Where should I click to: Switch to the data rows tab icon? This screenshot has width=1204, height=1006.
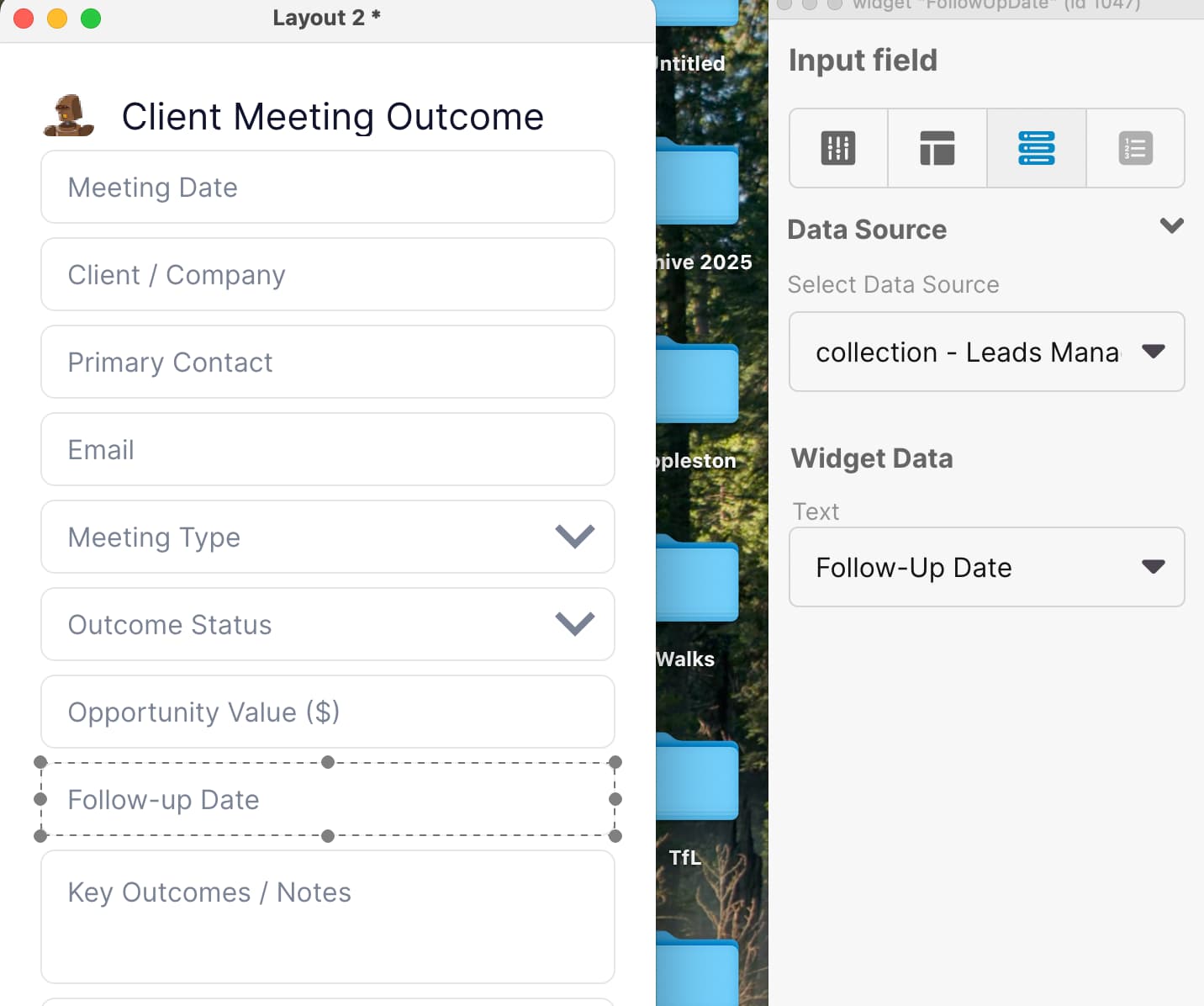(1036, 148)
